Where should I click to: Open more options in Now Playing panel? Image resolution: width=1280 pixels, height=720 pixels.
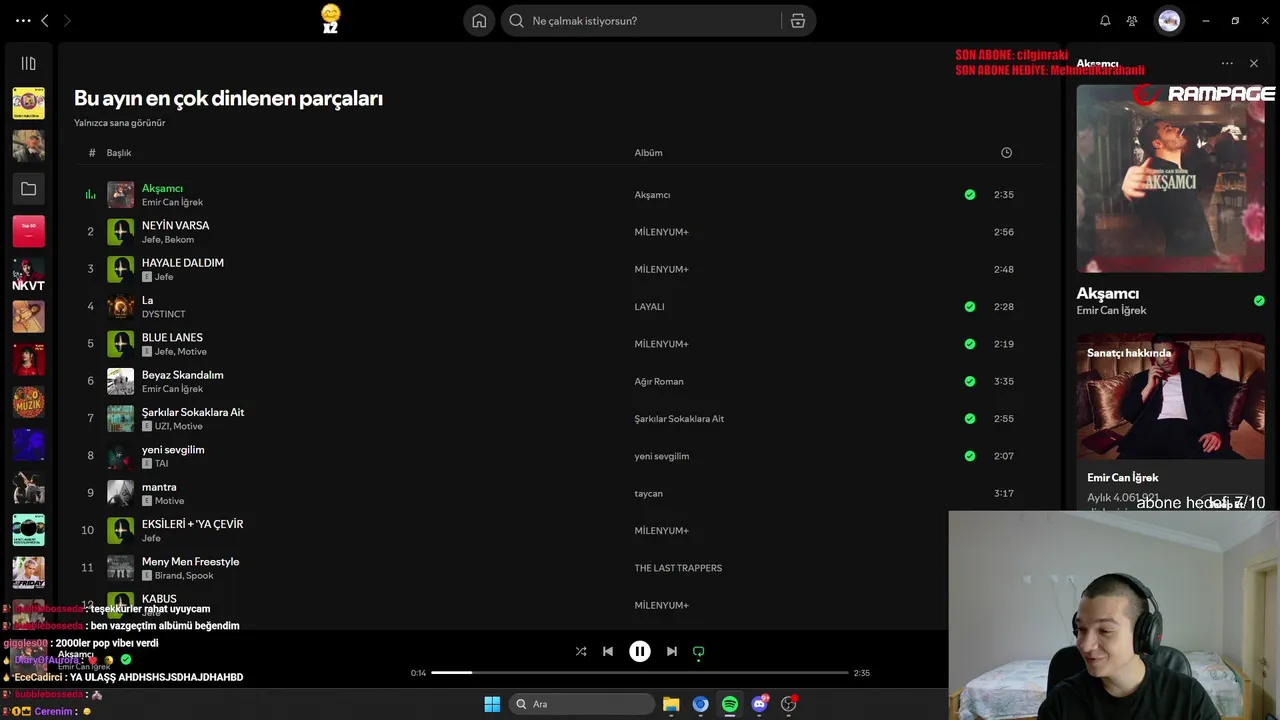[x=1227, y=64]
